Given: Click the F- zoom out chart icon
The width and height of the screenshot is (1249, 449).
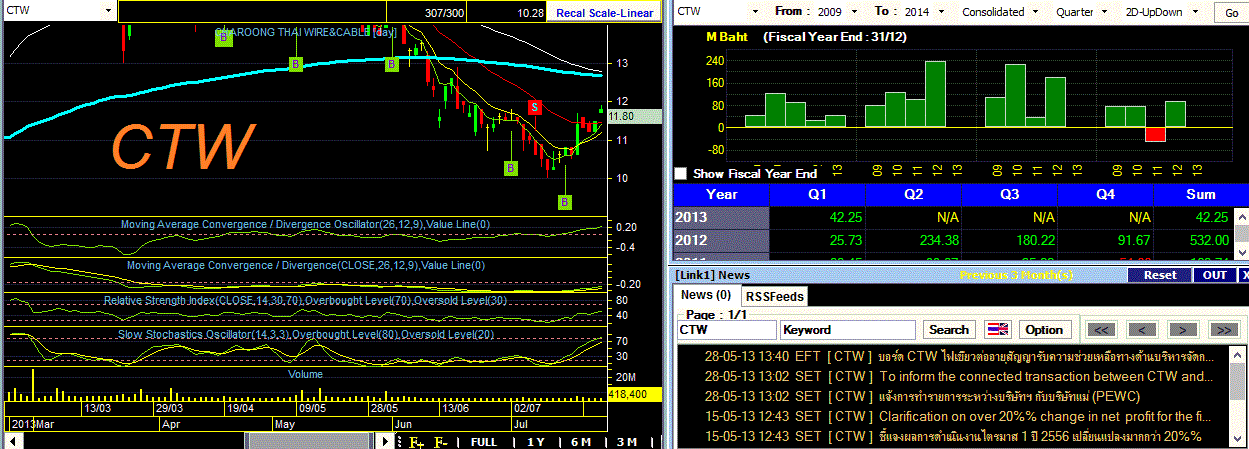Looking at the screenshot, I should point(440,441).
